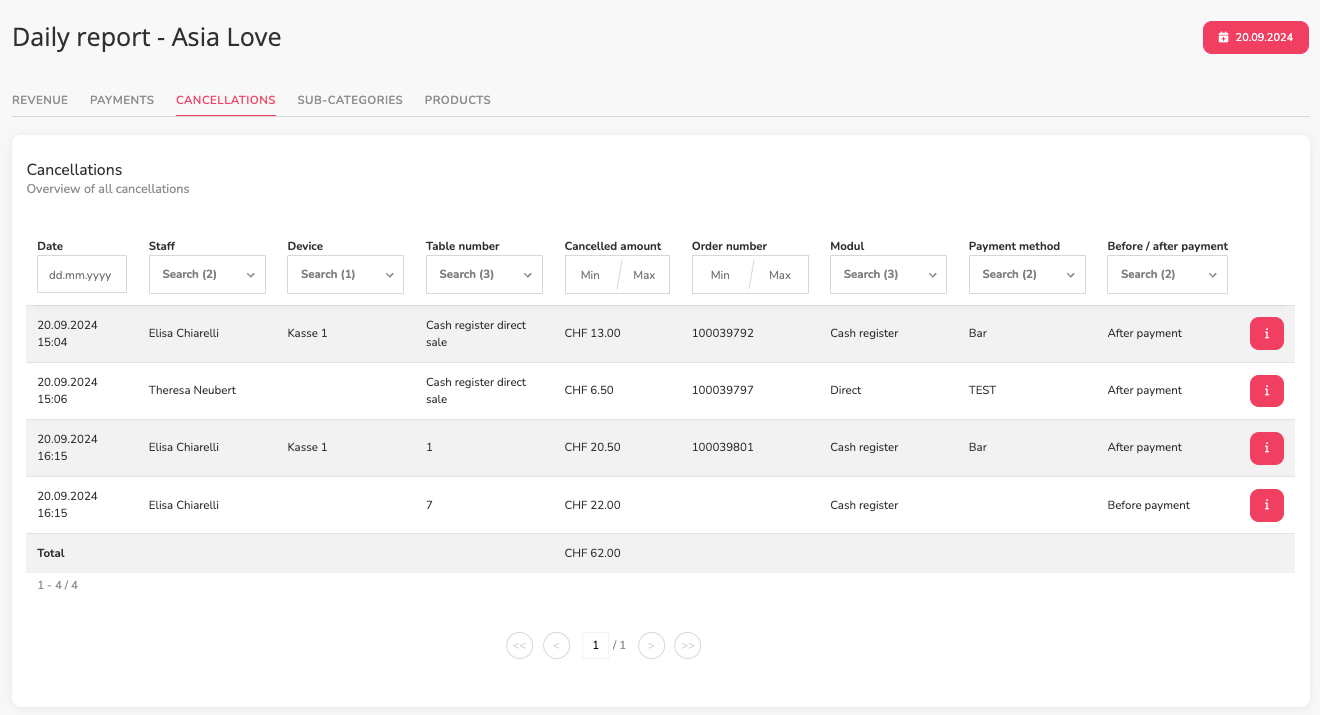
Task: Show info for the CHF 20.50 cancellation
Action: [x=1266, y=448]
